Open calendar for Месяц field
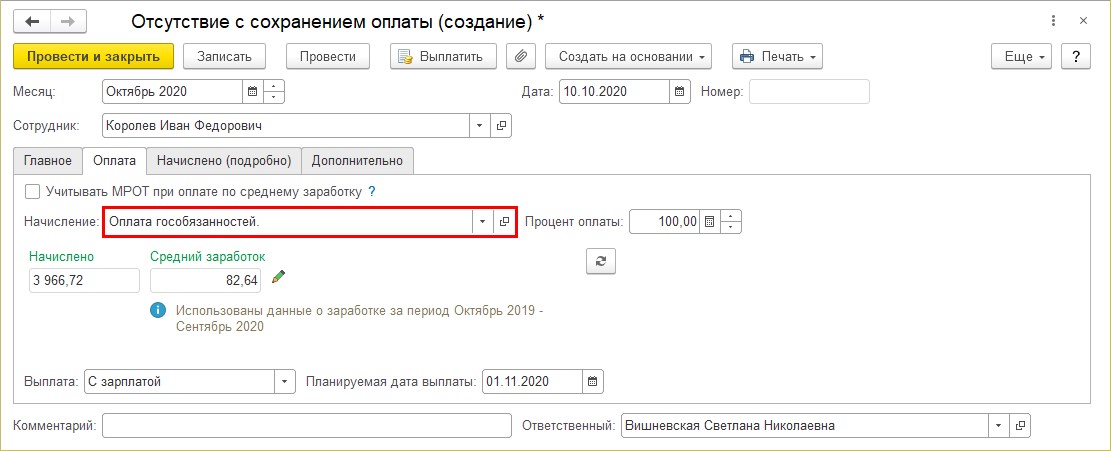Viewport: 1111px width, 451px height. click(x=252, y=91)
